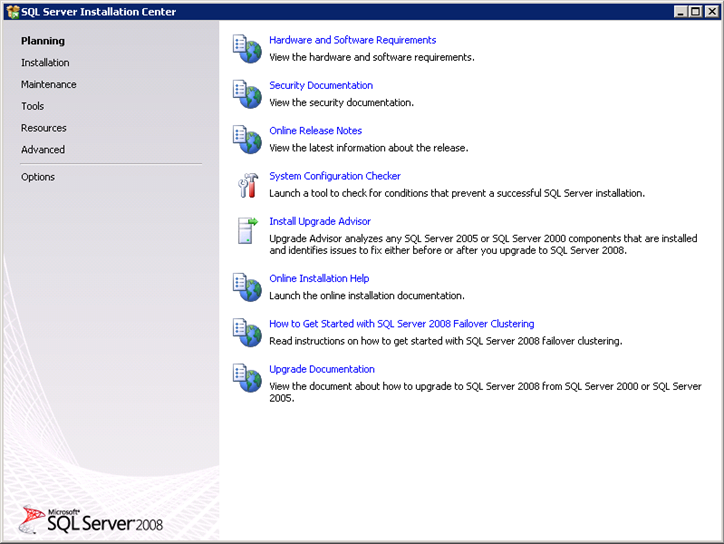Image resolution: width=724 pixels, height=544 pixels.
Task: Click text 'Launch the online installation documentation.'
Action: [x=367, y=296]
